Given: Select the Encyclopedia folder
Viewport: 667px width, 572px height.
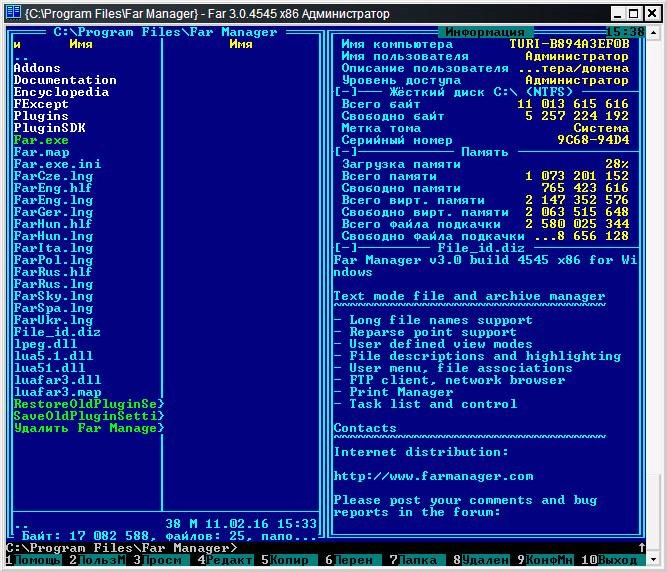Looking at the screenshot, I should click(61, 92).
